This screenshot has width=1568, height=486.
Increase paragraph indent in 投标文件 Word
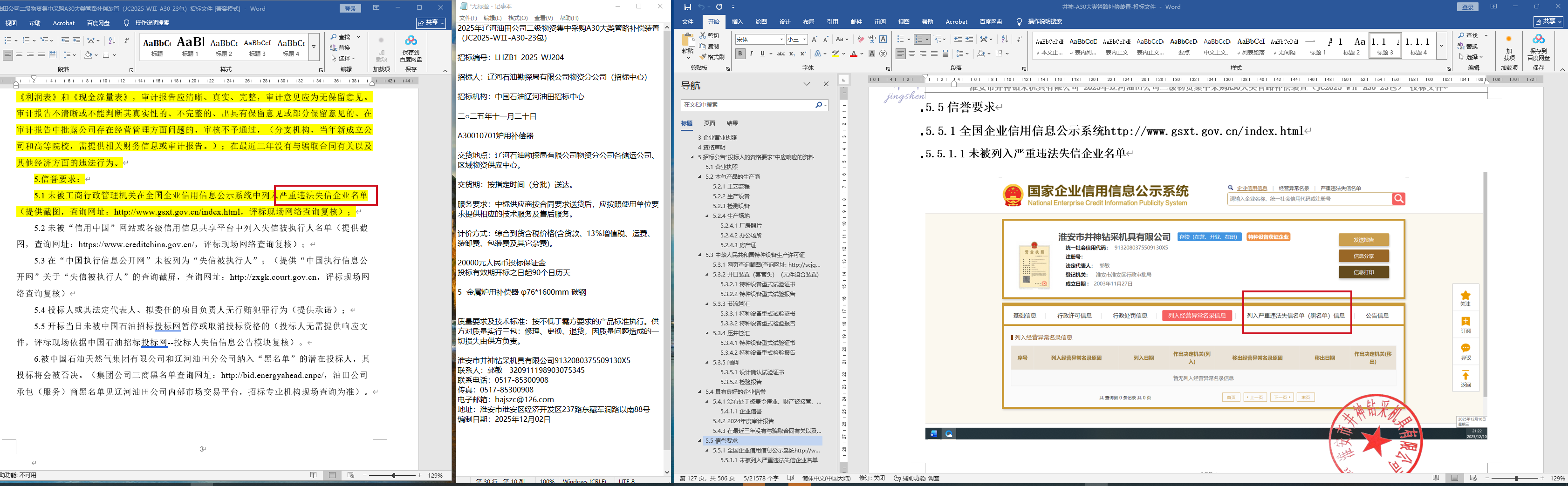pyautogui.click(x=969, y=40)
